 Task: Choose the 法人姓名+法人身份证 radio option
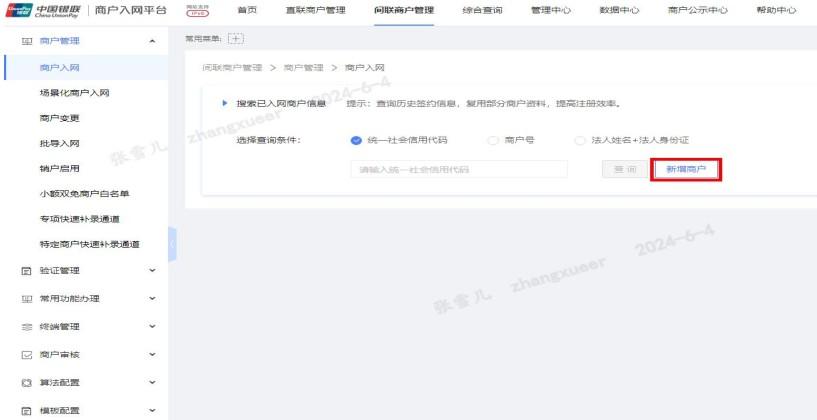pyautogui.click(x=580, y=140)
